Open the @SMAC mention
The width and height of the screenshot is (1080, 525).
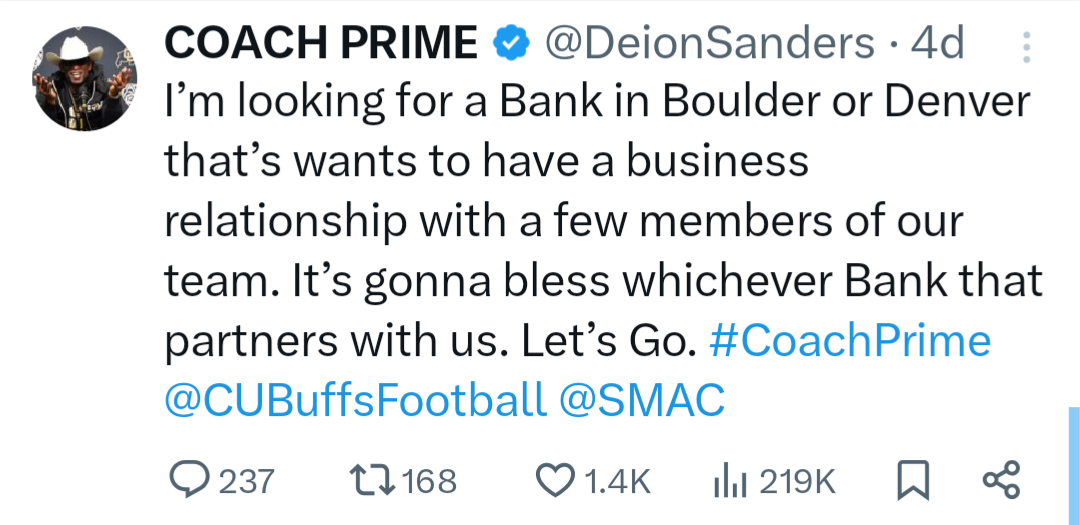(x=641, y=400)
